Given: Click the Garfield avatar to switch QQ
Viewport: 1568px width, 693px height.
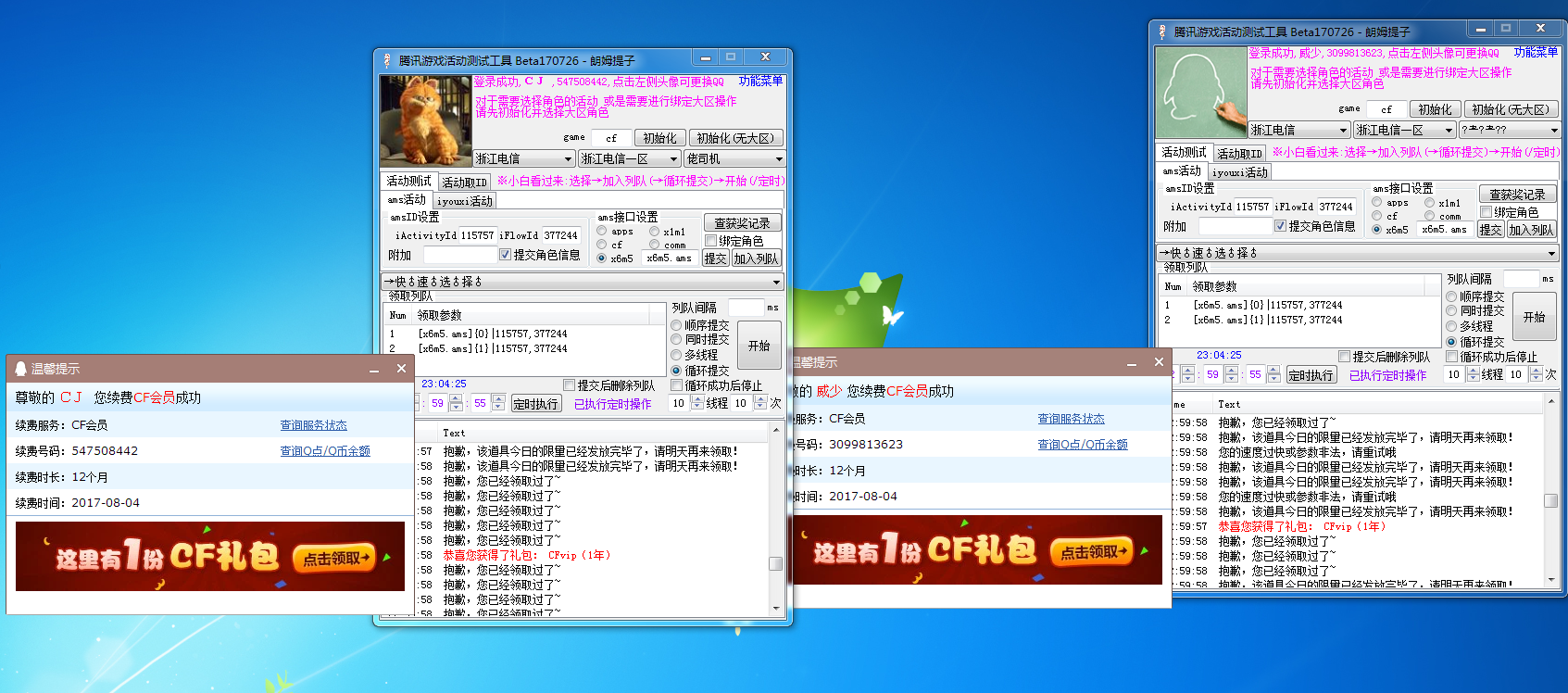Looking at the screenshot, I should click(426, 121).
